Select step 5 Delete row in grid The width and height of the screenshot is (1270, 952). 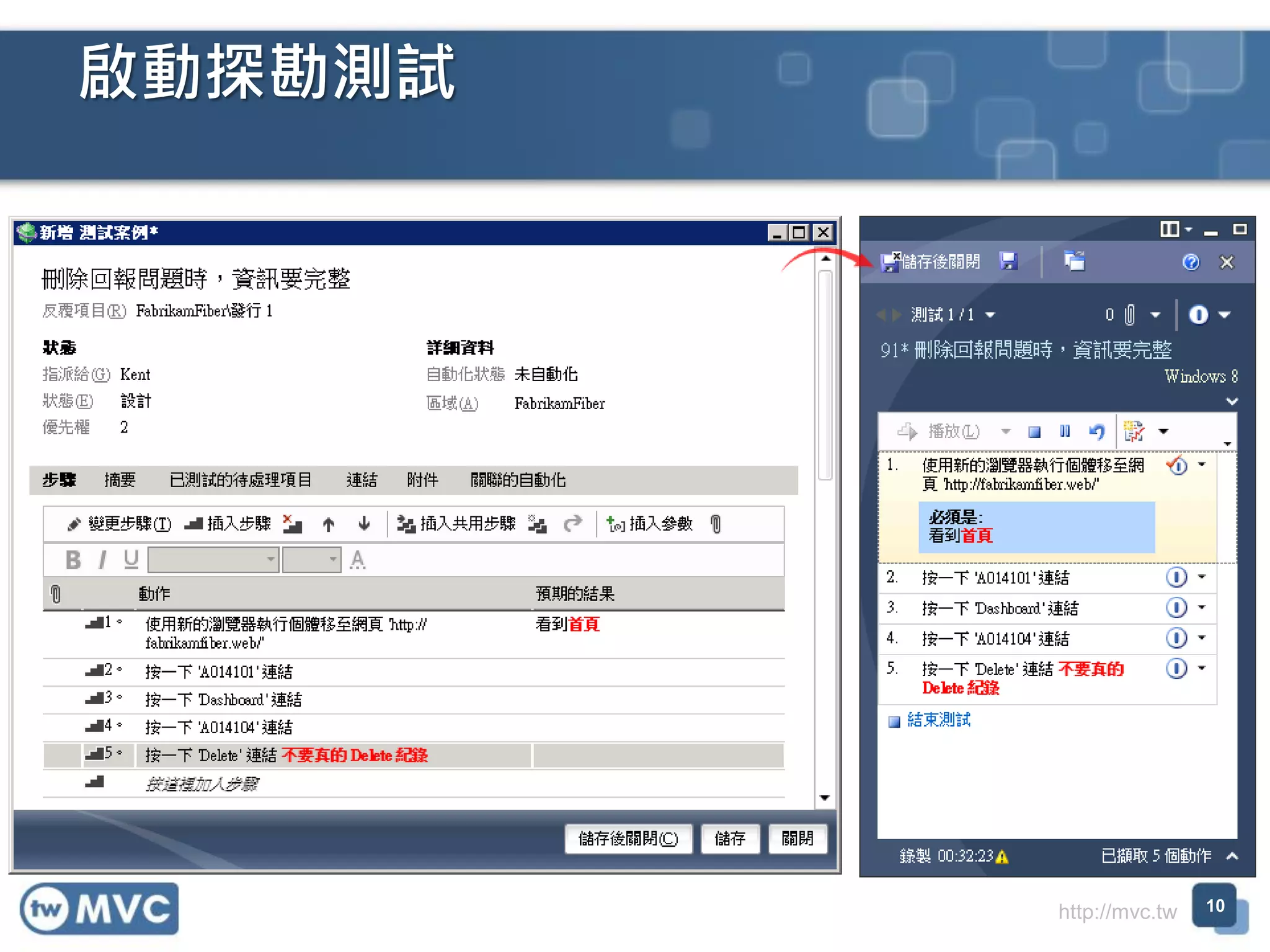(x=414, y=756)
